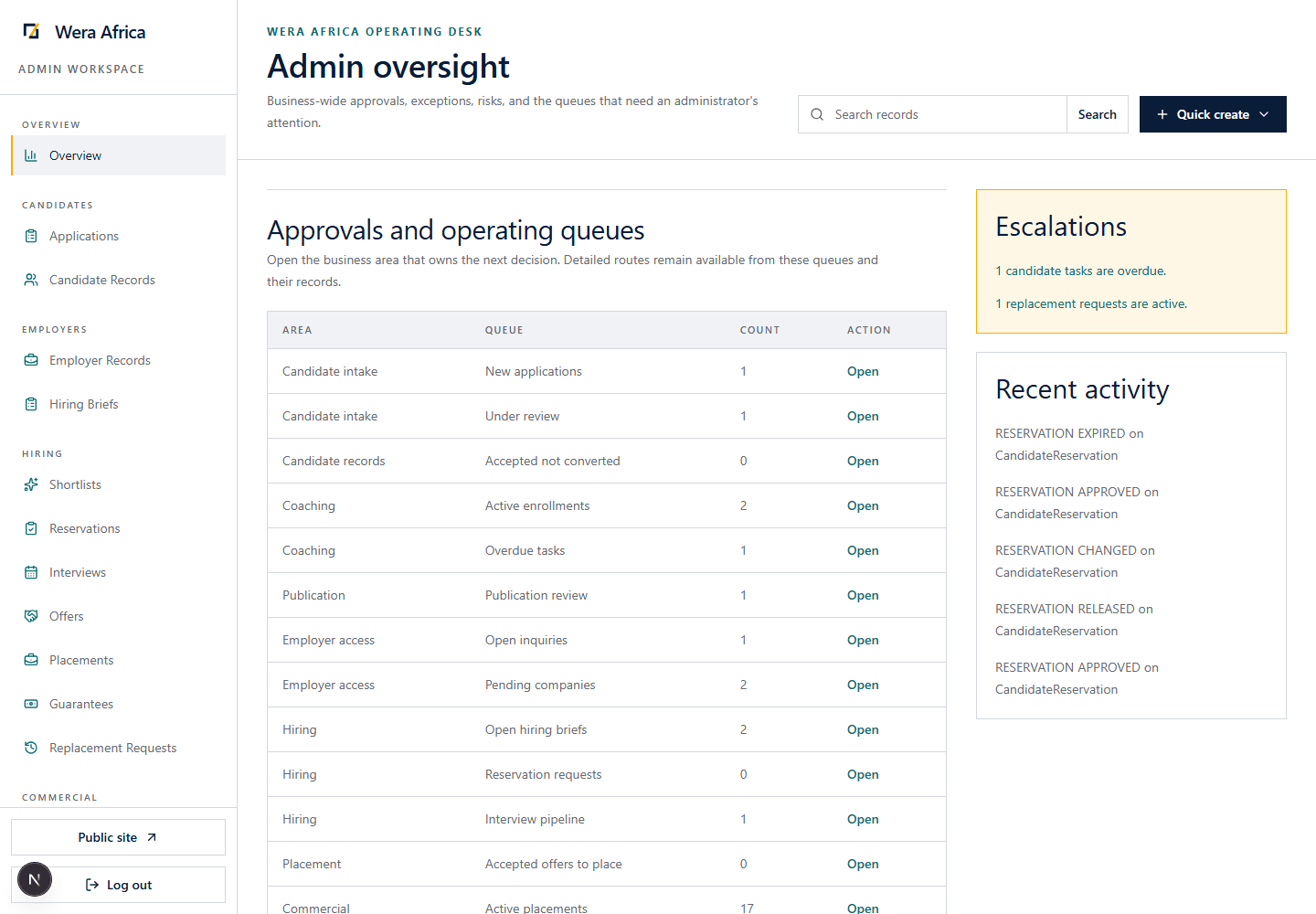
Task: Open the New applications queue
Action: (x=863, y=371)
